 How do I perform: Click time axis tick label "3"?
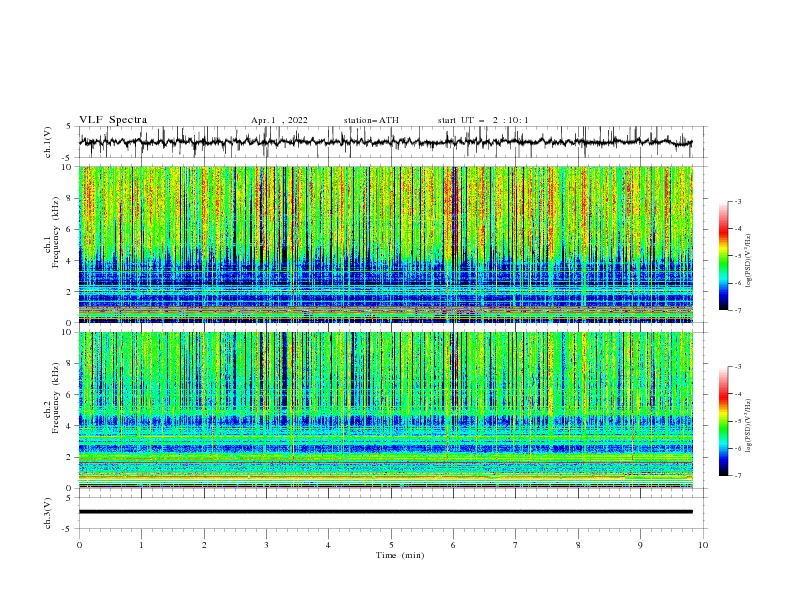pos(266,545)
